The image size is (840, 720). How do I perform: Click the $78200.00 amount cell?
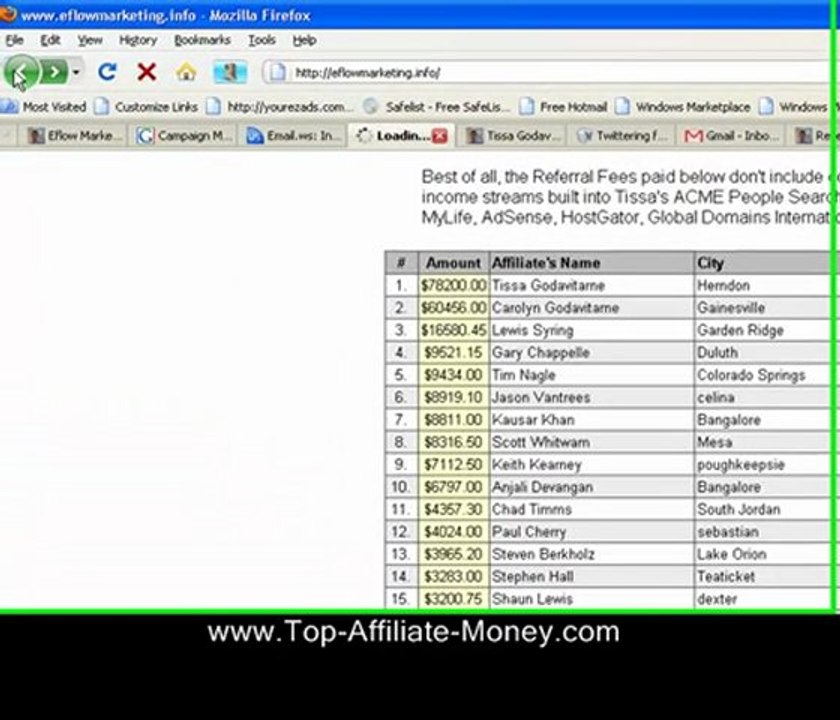pos(454,286)
